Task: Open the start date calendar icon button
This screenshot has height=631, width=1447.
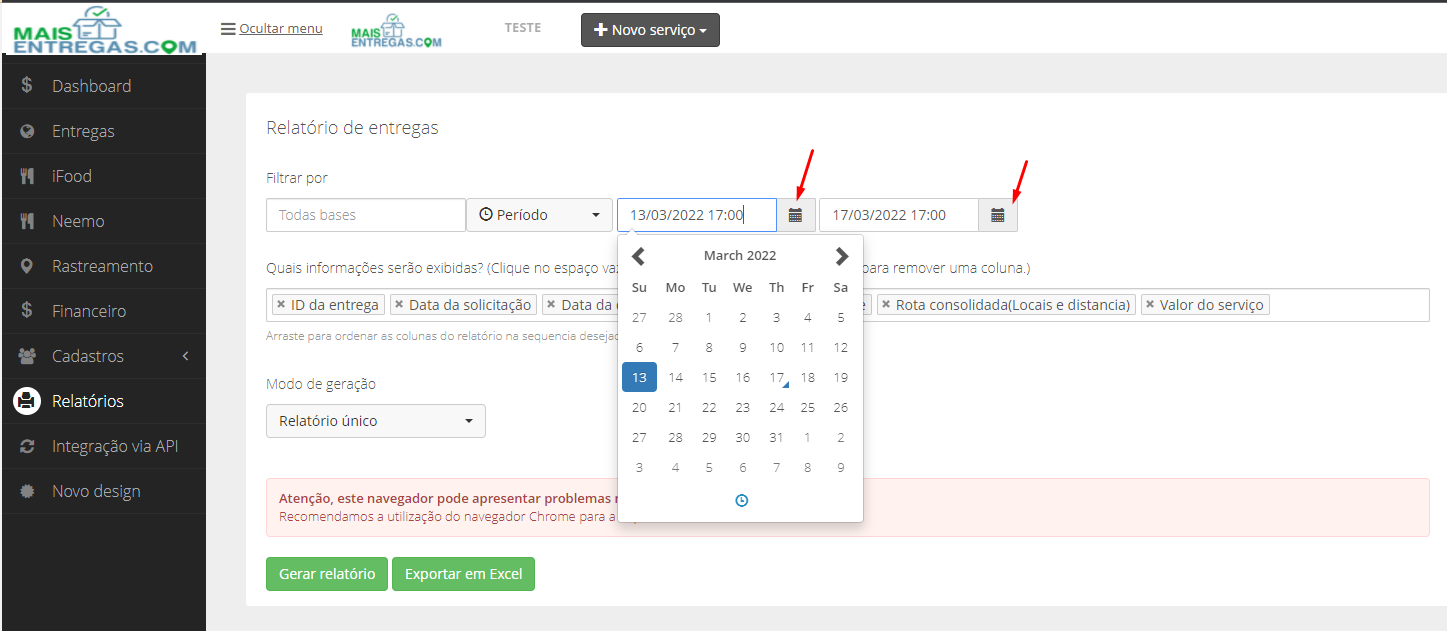Action: [796, 215]
